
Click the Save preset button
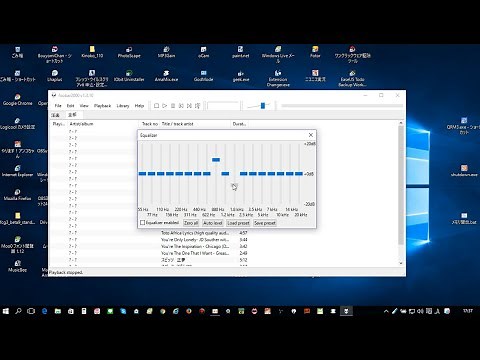point(265,223)
